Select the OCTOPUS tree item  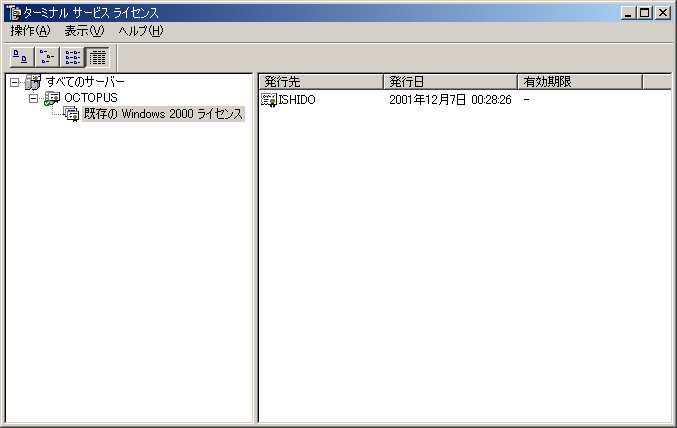(91, 98)
